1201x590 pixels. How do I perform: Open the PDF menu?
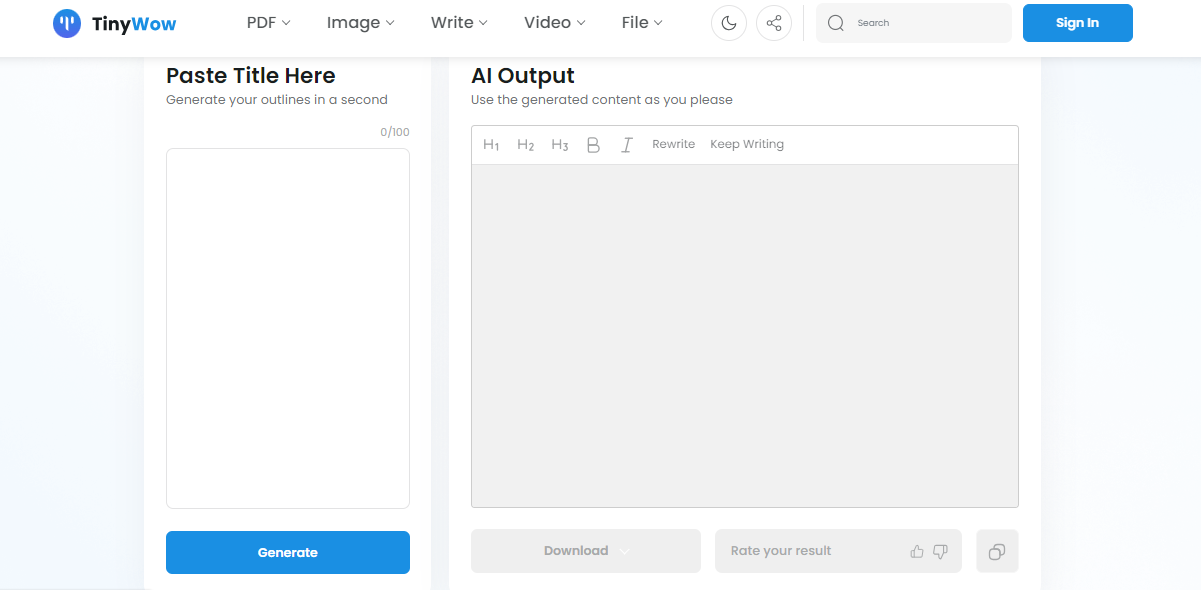[268, 22]
